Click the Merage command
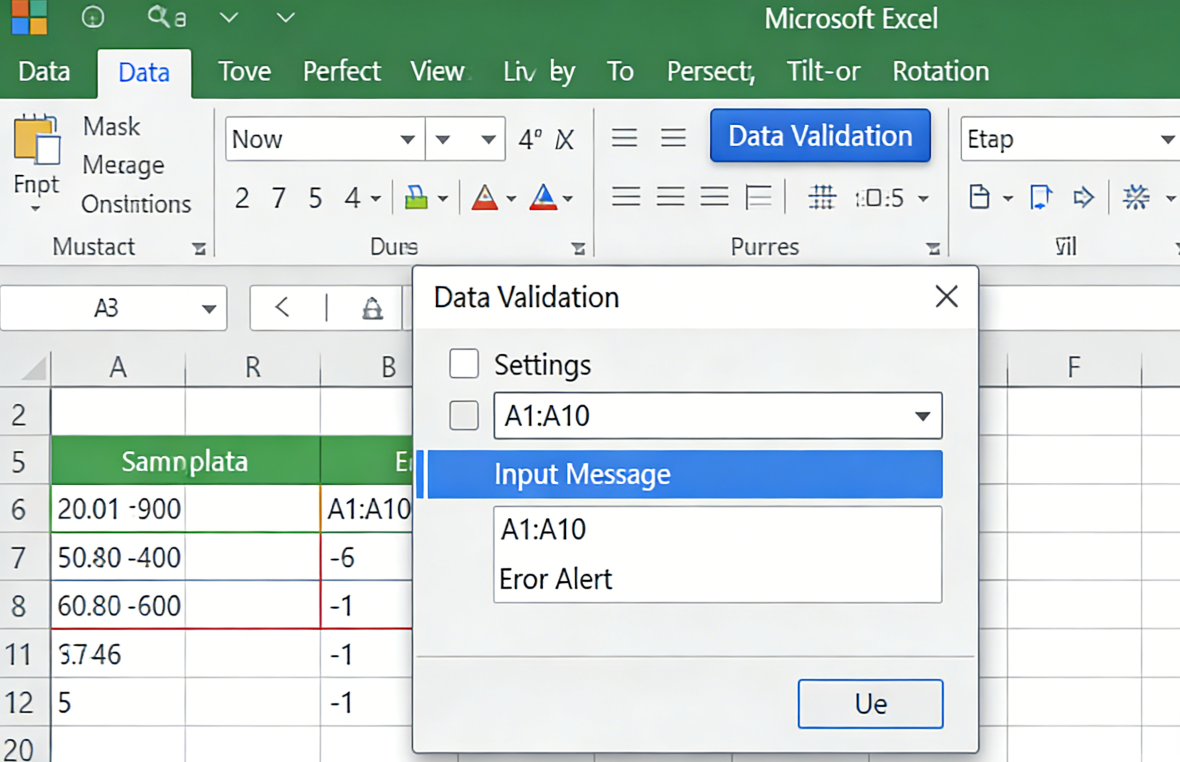 (x=123, y=165)
